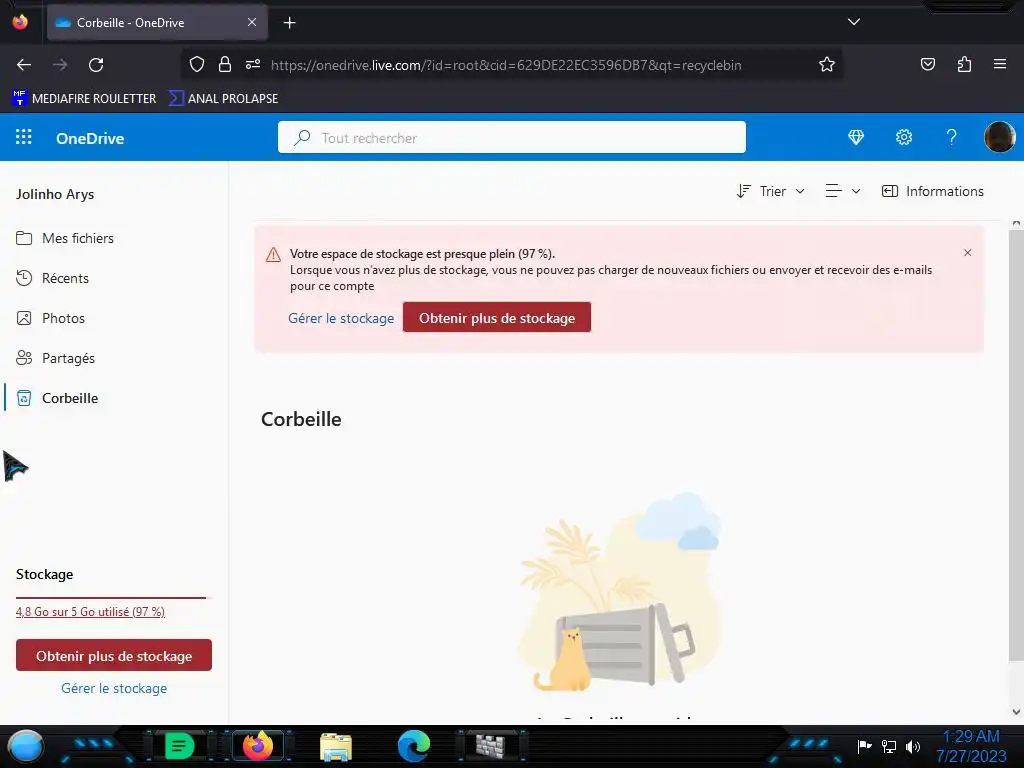This screenshot has width=1024, height=768.
Task: Open the volume speaker tray icon
Action: 913,746
